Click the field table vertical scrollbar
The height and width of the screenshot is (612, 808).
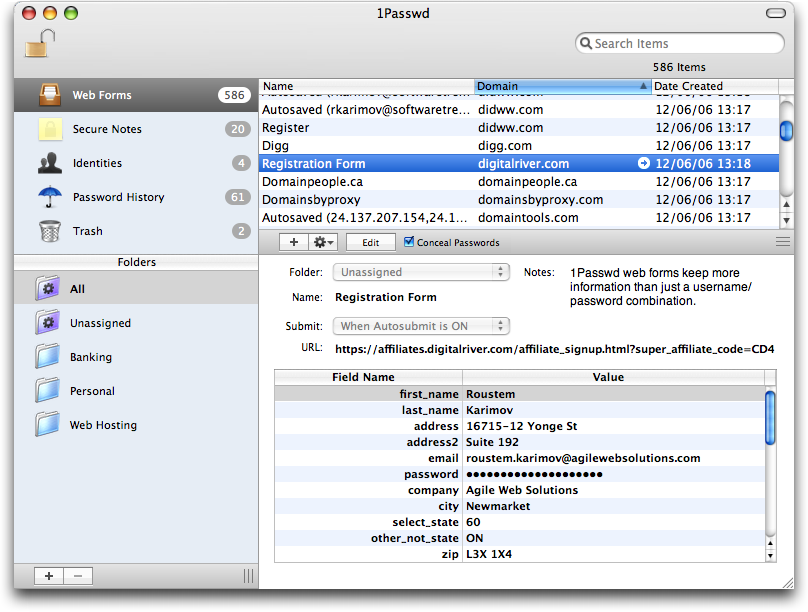[x=770, y=470]
